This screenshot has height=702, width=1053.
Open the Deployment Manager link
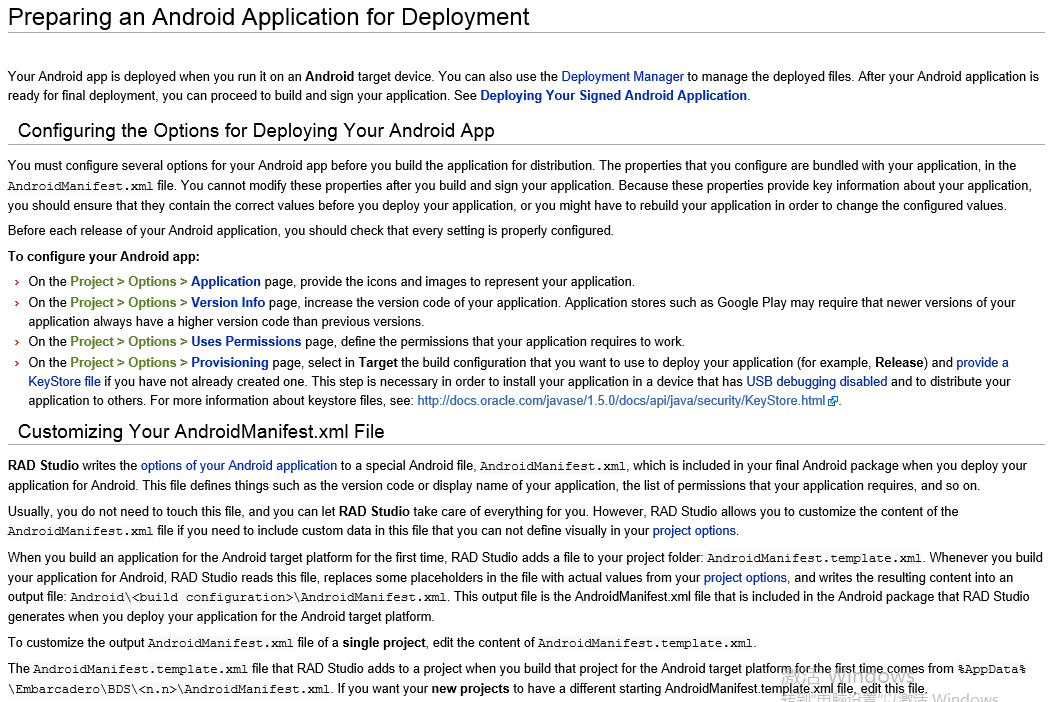coord(623,77)
